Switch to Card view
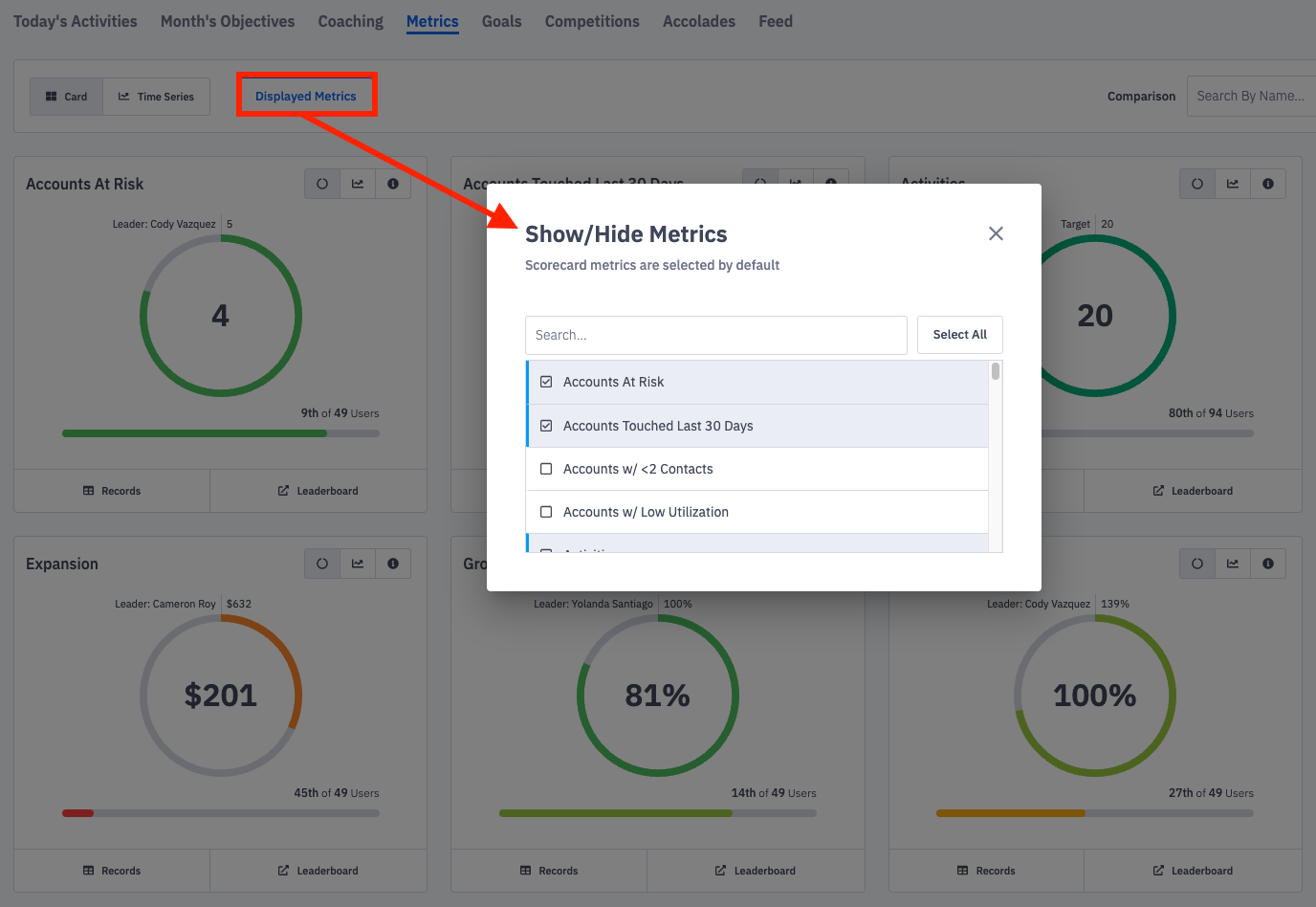1316x907 pixels. pyautogui.click(x=66, y=97)
